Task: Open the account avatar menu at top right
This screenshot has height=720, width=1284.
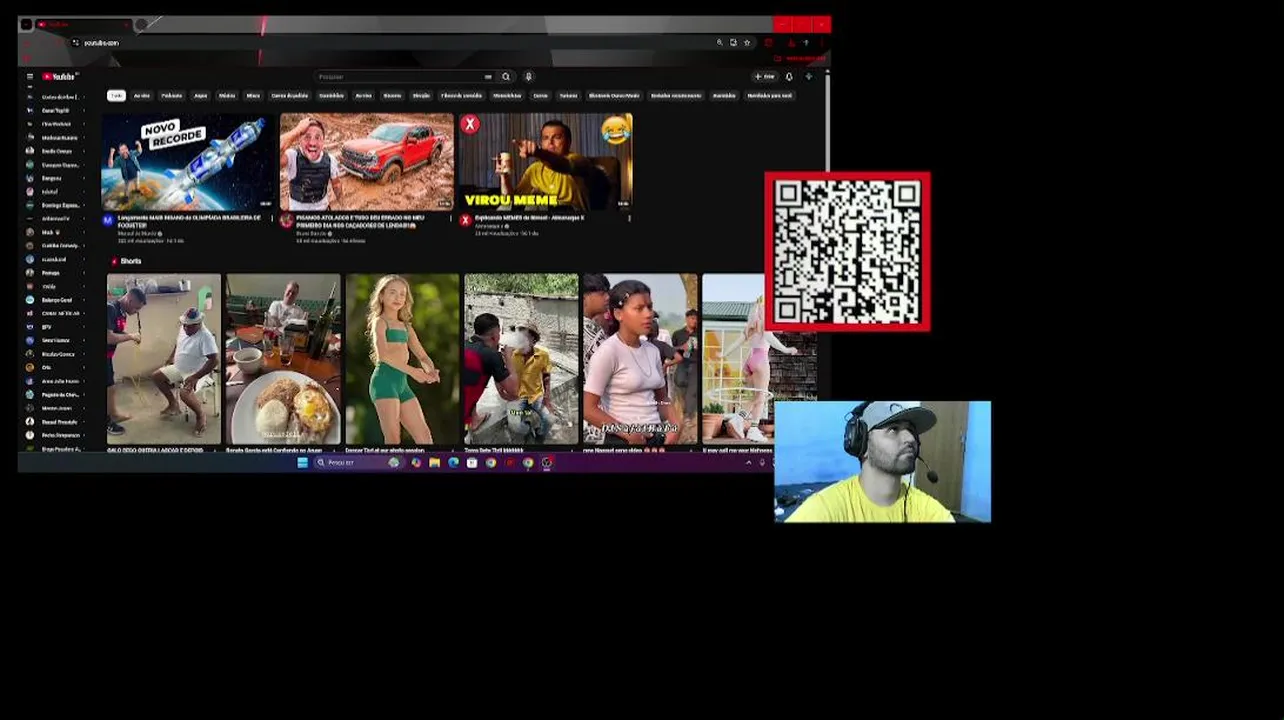Action: pos(809,76)
